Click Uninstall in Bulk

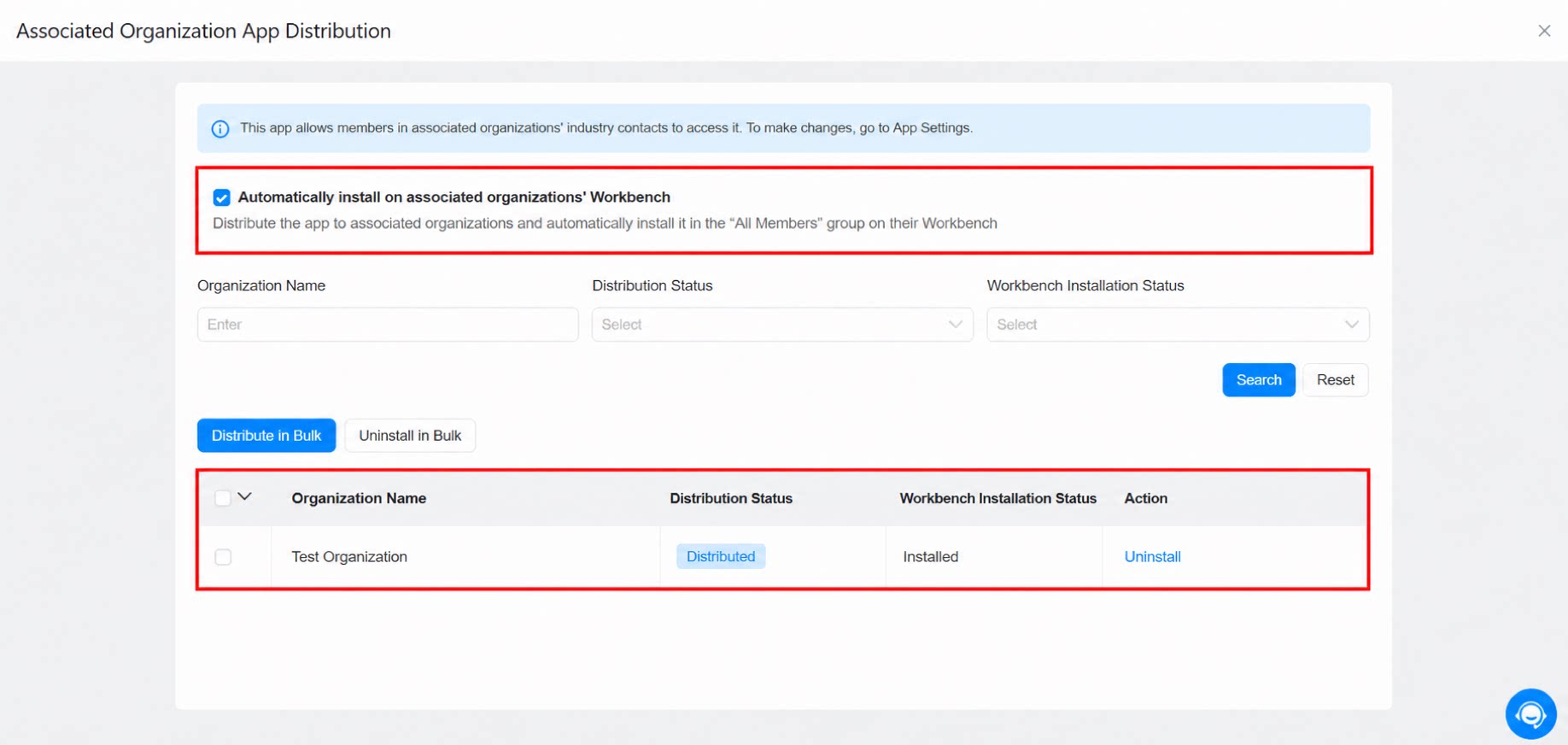tap(410, 436)
